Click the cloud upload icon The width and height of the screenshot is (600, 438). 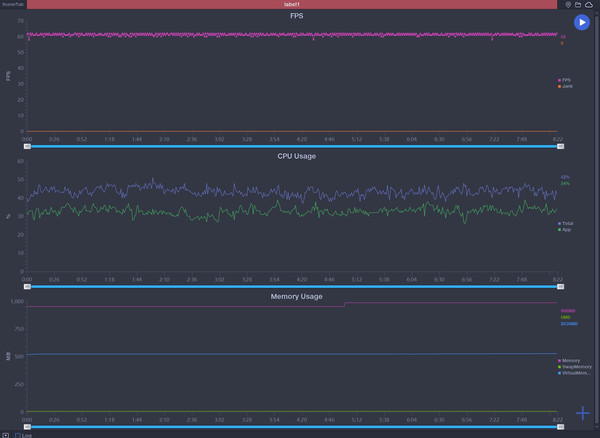pos(589,5)
